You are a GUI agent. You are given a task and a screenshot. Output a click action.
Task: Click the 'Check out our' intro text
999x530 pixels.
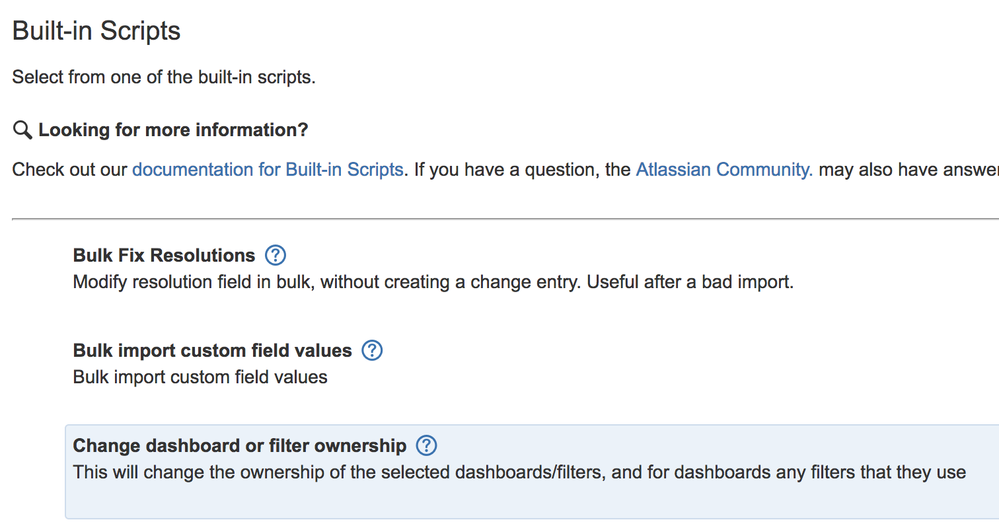click(x=70, y=169)
